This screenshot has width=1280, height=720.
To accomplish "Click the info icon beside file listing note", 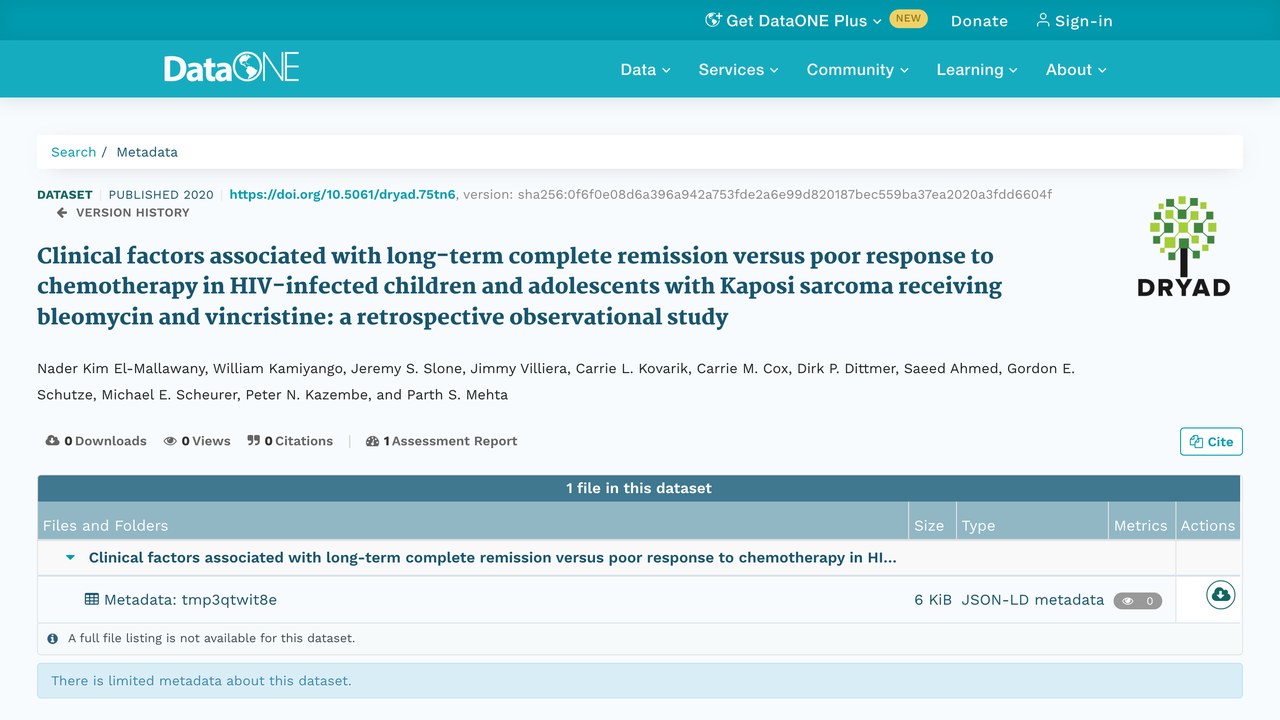I will pos(53,638).
